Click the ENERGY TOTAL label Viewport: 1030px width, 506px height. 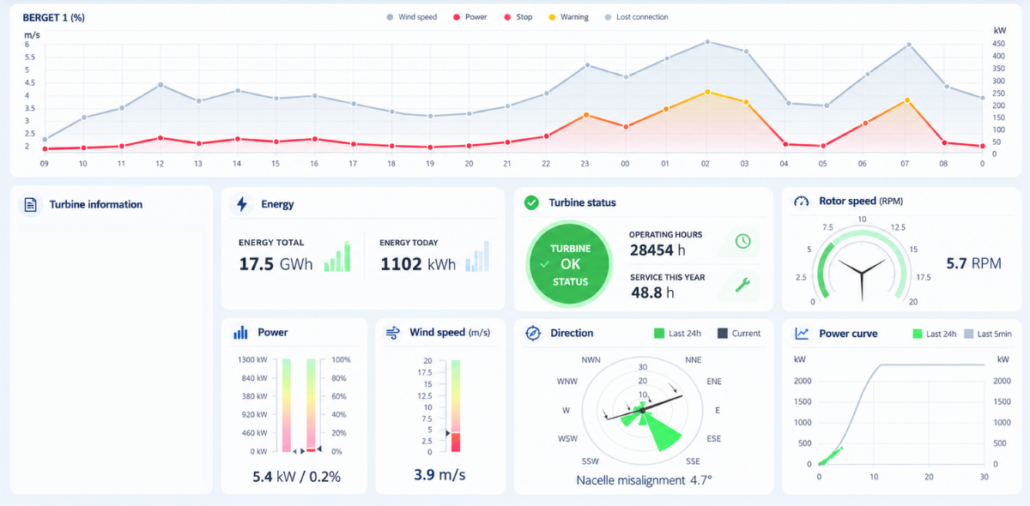[271, 242]
